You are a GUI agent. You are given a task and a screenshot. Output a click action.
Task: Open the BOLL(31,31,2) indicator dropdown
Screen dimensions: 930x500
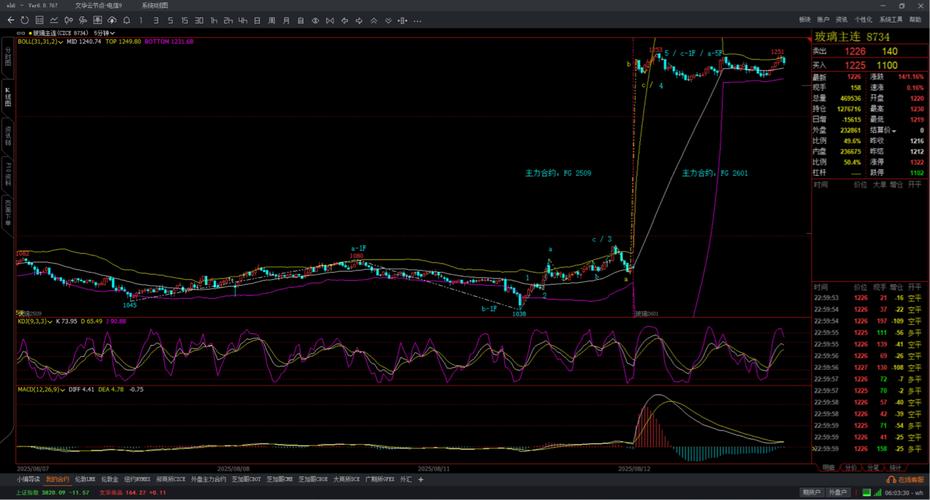pyautogui.click(x=62, y=41)
